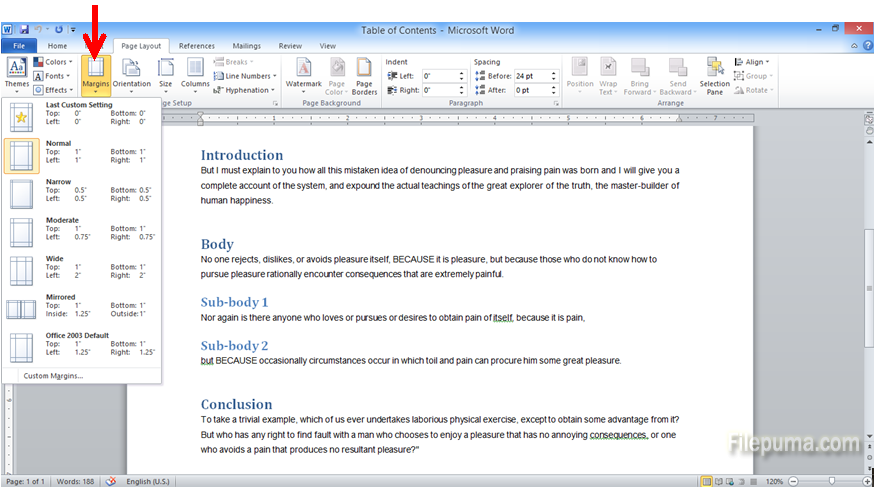Switch to the References tab
The height and width of the screenshot is (487, 874).
(x=197, y=46)
